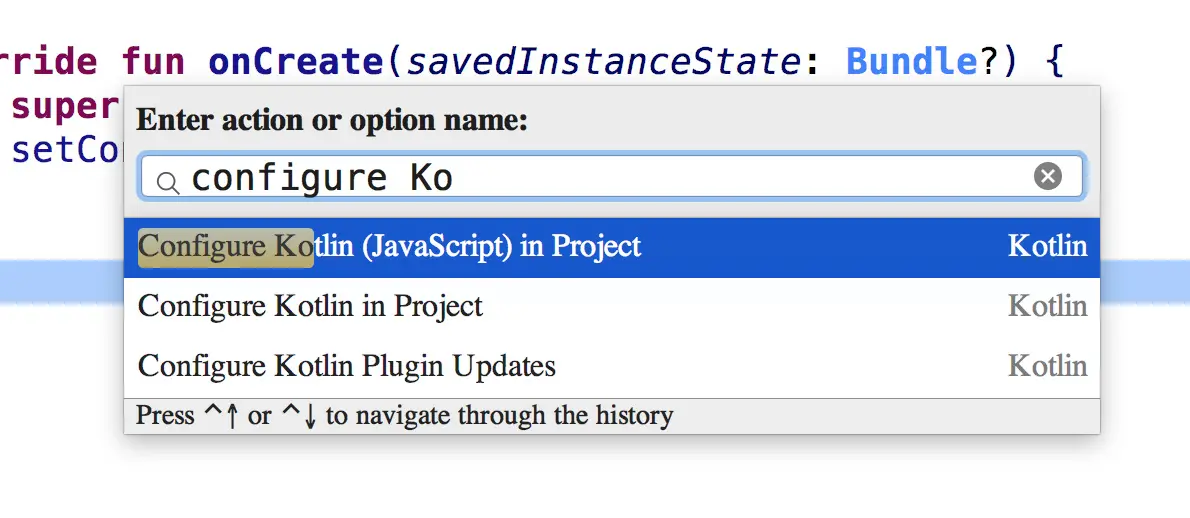
Task: Choose Configure Kotlin in Project
Action: 310,306
